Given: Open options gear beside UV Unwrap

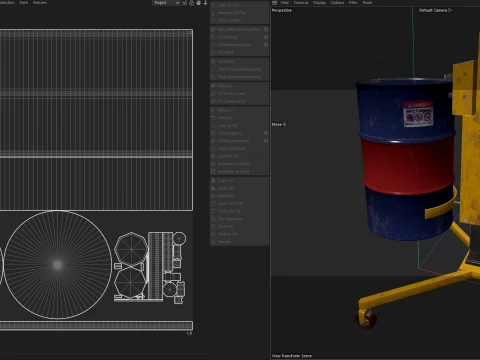Looking at the screenshot, I should pyautogui.click(x=266, y=37).
